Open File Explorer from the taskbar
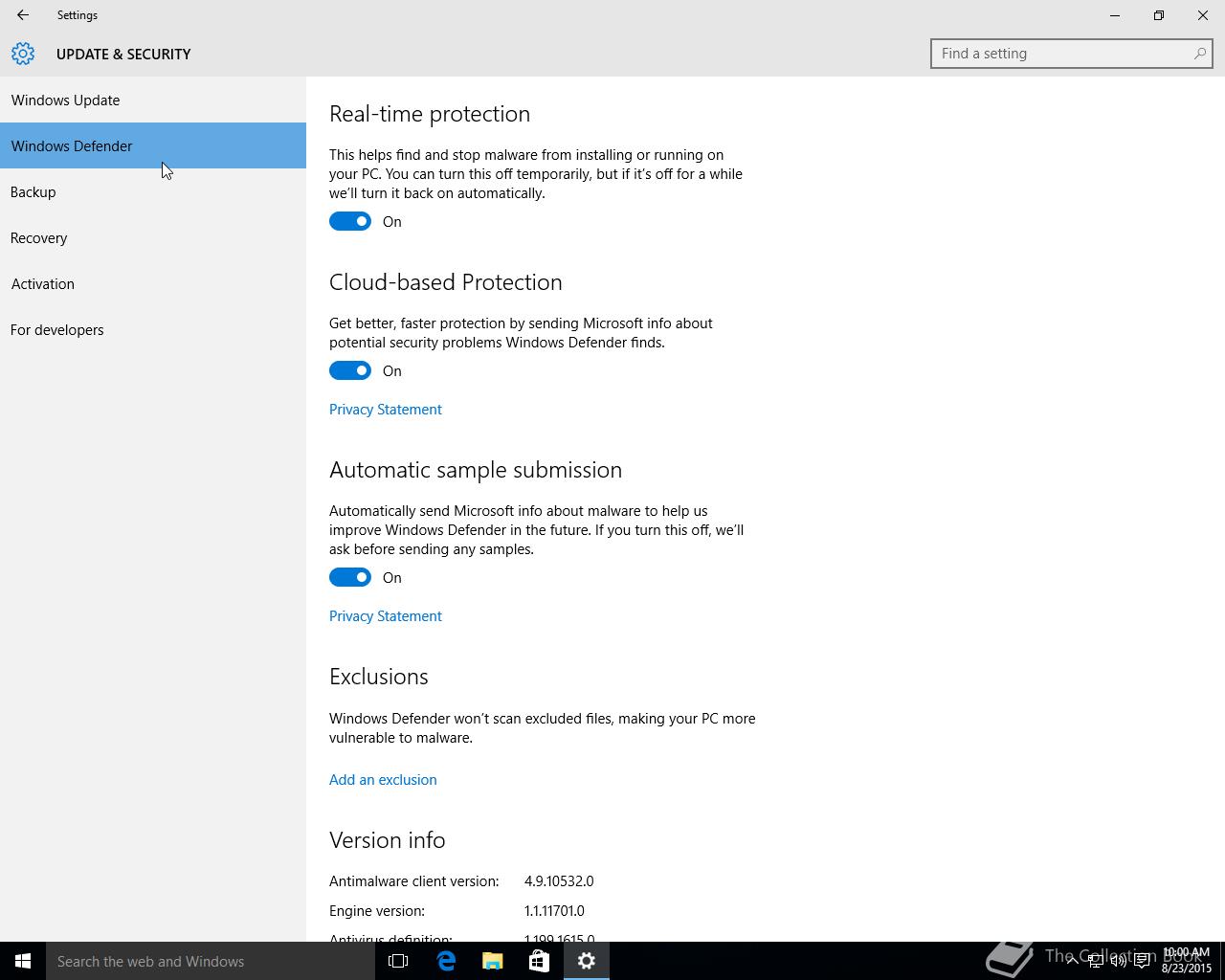1225x980 pixels. point(493,961)
